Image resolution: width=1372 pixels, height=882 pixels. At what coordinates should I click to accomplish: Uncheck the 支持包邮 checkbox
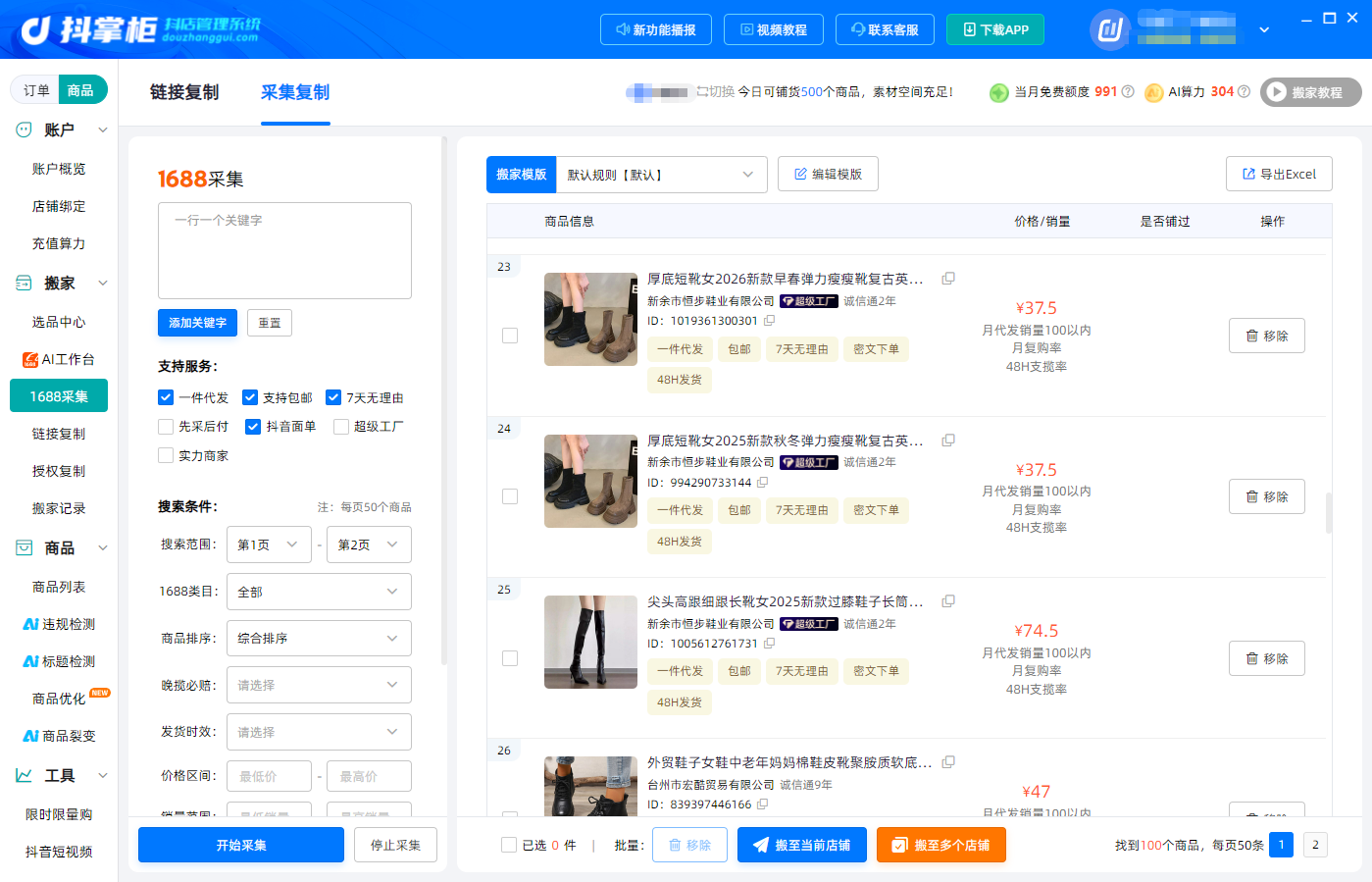click(250, 397)
